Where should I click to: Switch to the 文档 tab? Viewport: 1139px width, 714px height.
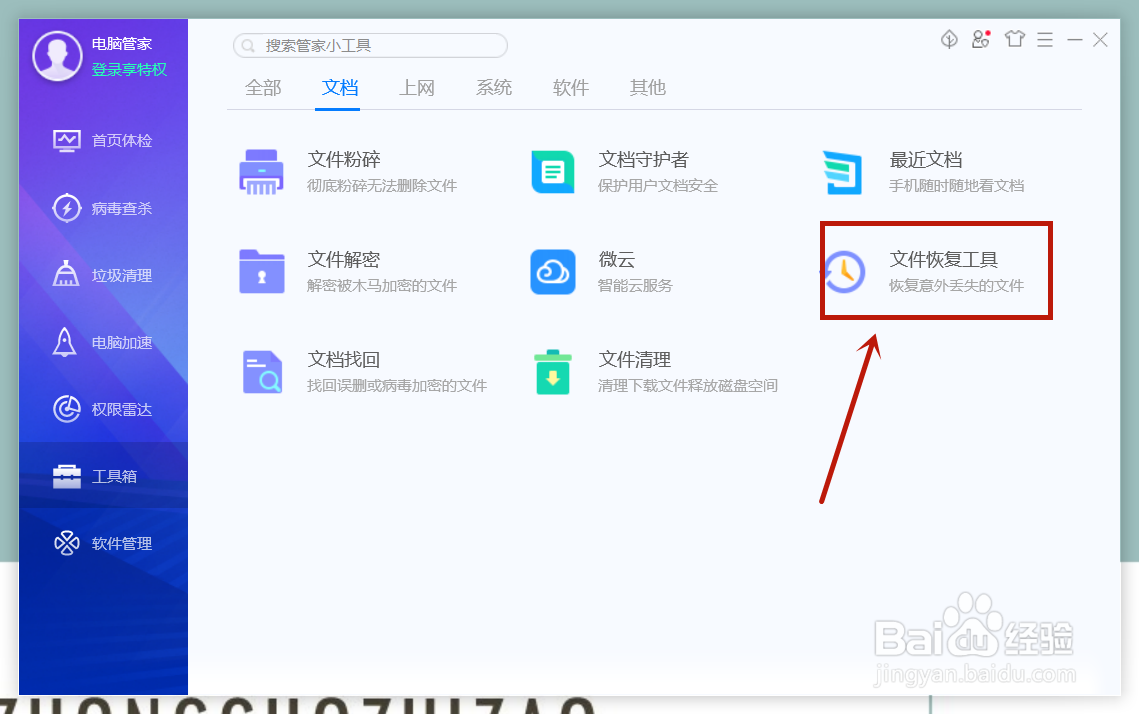click(340, 88)
